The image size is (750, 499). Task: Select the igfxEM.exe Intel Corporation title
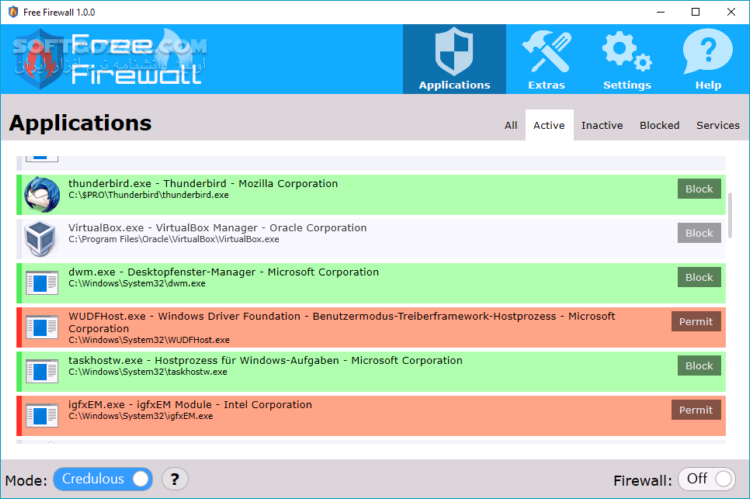(190, 405)
